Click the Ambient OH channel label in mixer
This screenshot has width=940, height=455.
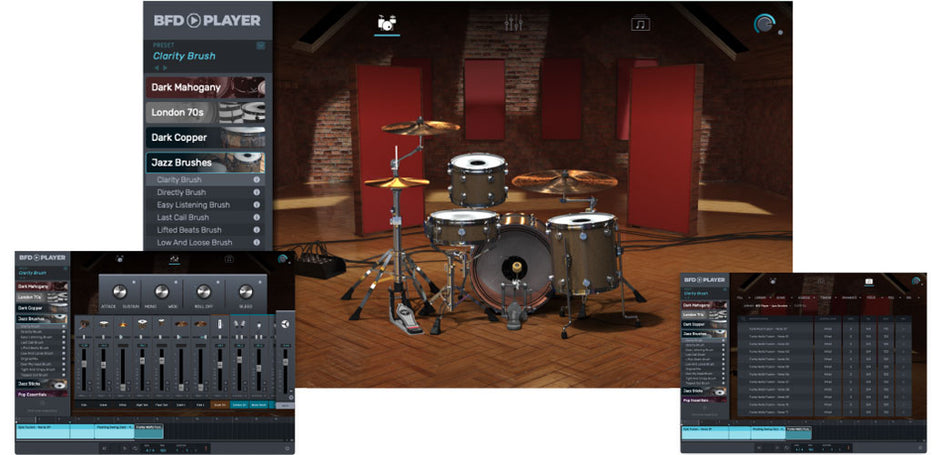[239, 405]
